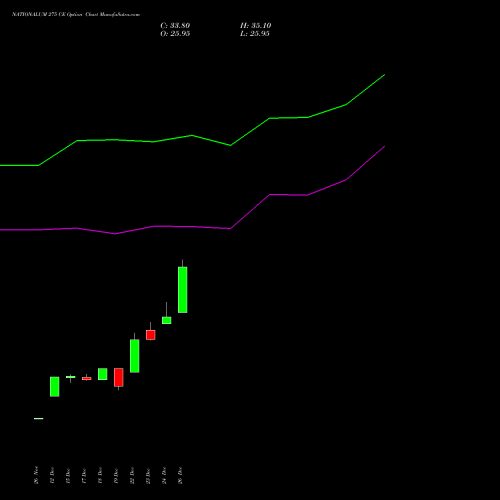Select the 19 Dec date label
Image resolution: width=500 pixels, height=500 pixels.
[x=116, y=475]
